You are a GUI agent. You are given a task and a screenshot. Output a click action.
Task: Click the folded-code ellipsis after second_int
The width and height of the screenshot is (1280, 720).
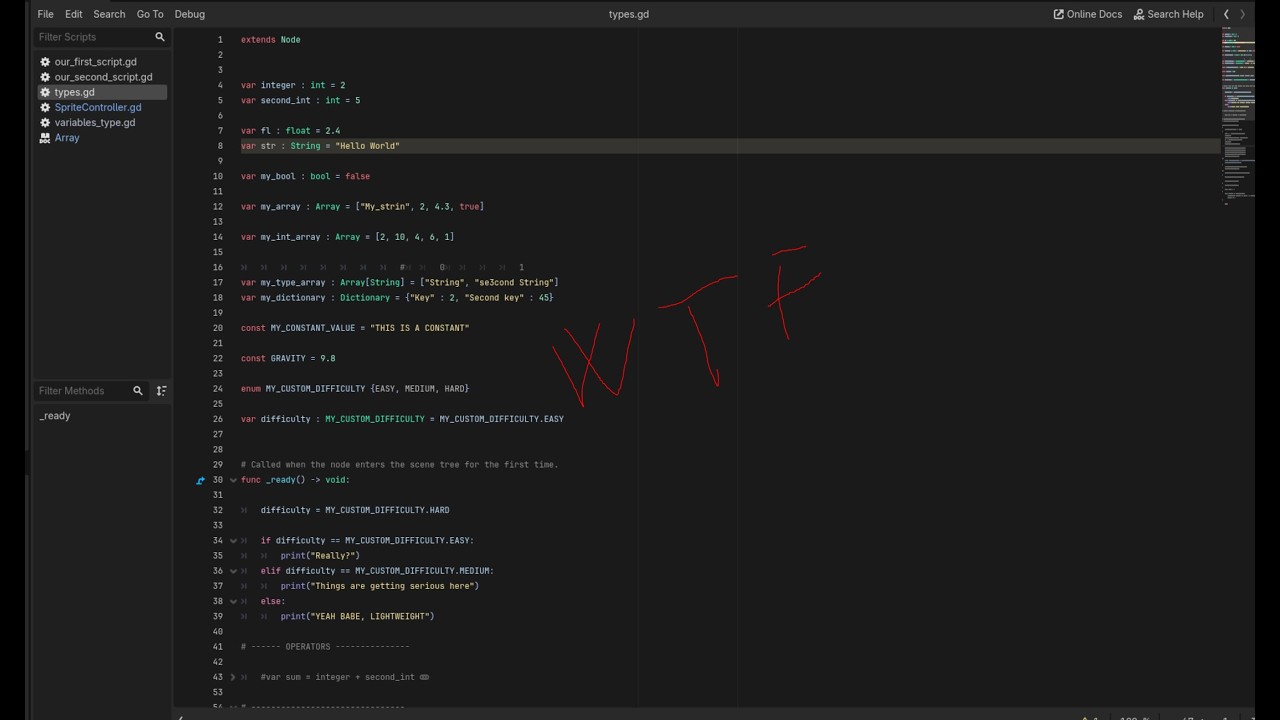(424, 677)
